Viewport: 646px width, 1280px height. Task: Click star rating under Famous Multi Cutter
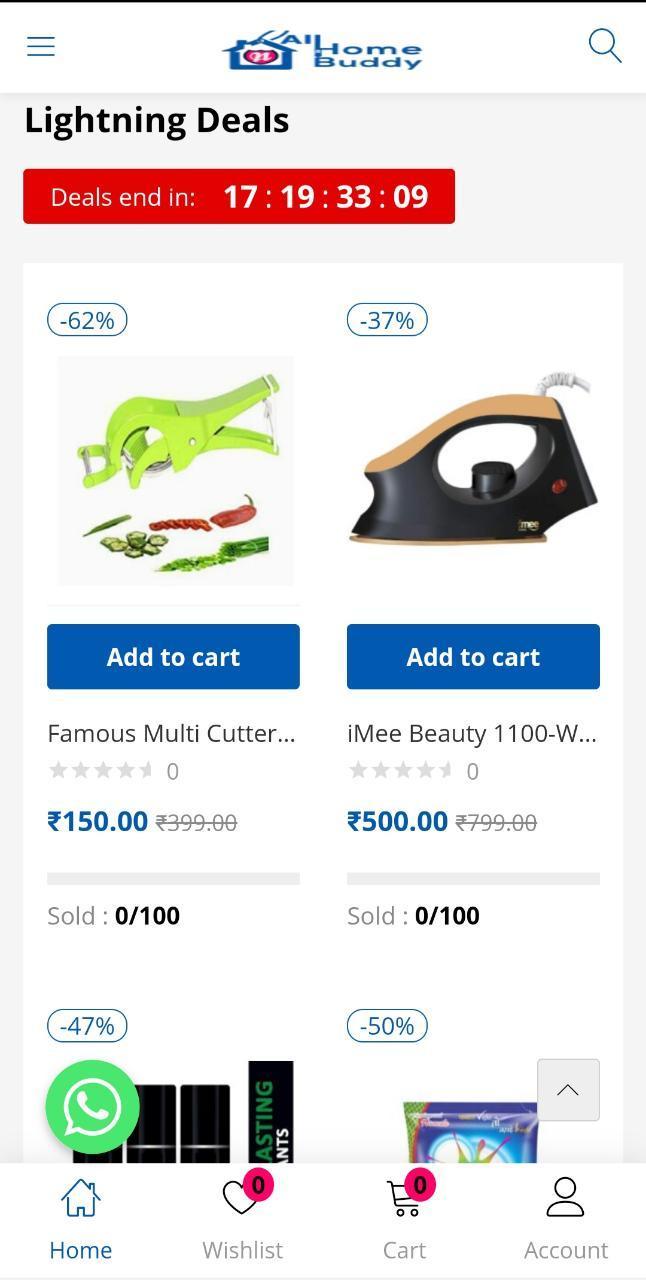[x=102, y=770]
